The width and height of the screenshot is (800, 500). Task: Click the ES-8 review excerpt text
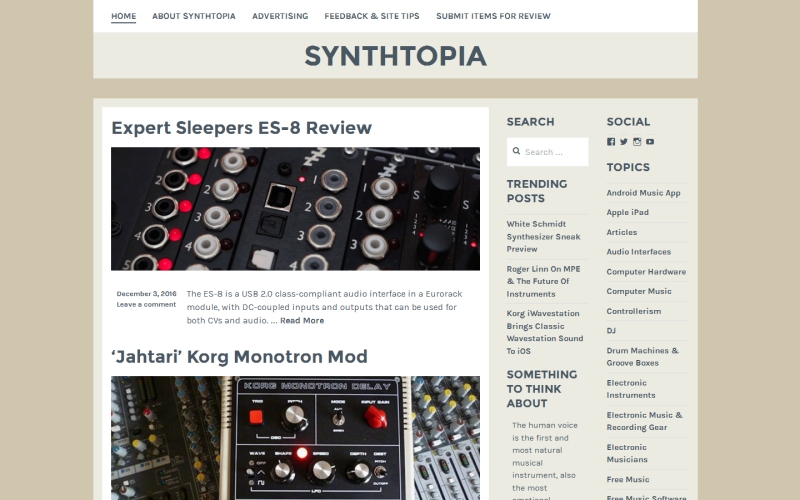tap(324, 307)
